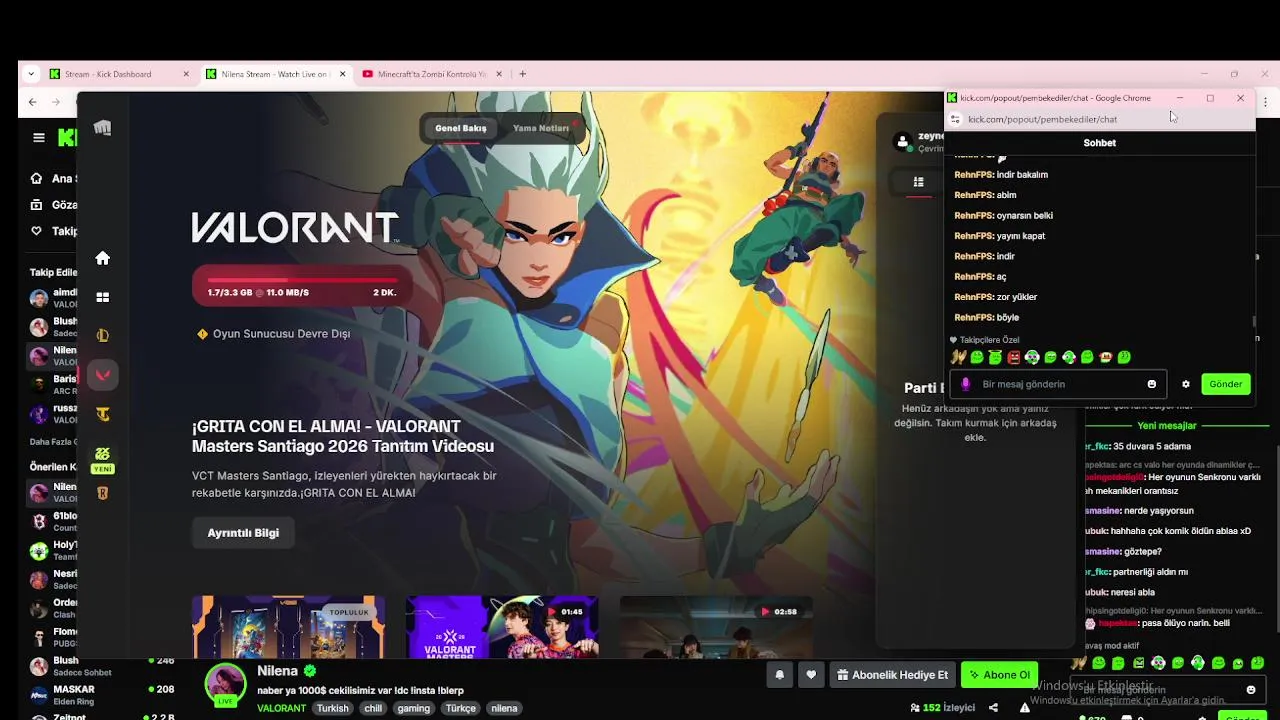Image resolution: width=1280 pixels, height=720 pixels.
Task: Click the purple voice icon in popout chat input
Action: pyautogui.click(x=965, y=384)
